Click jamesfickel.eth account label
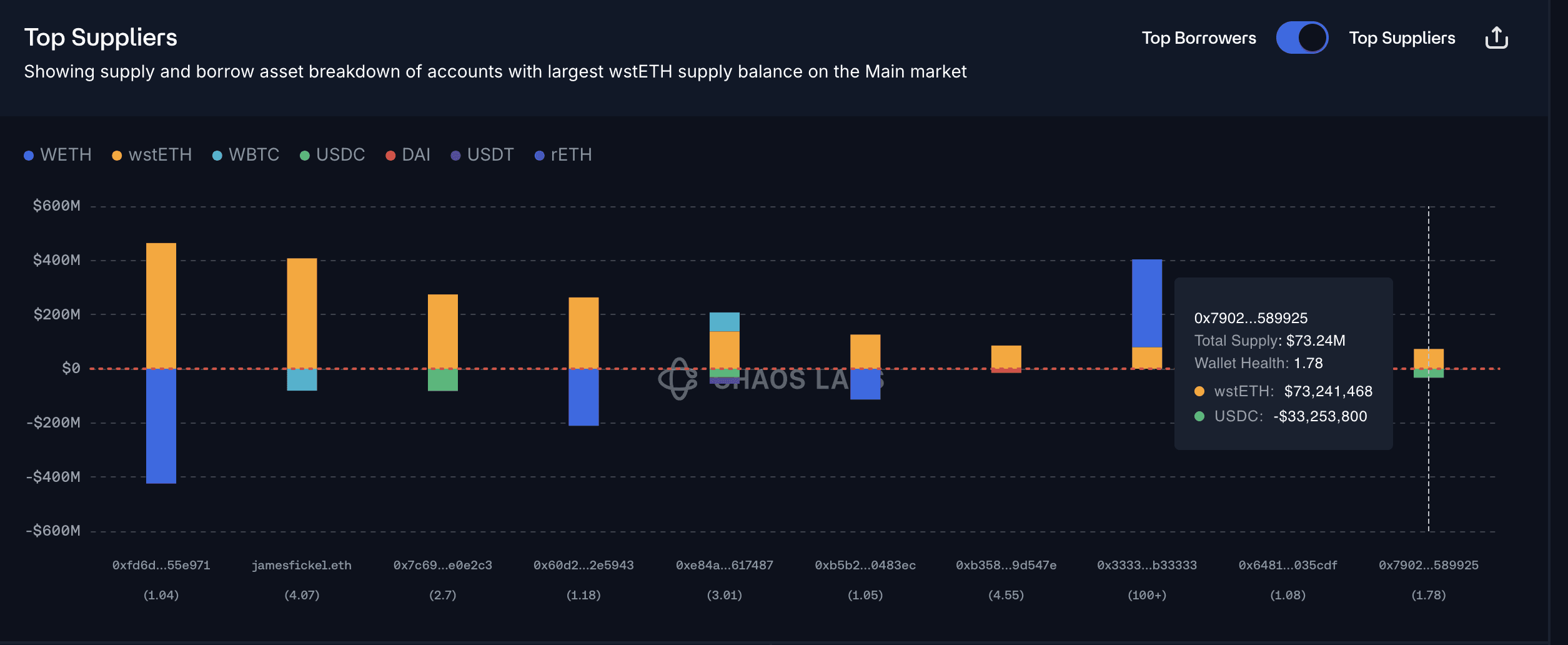 pos(302,566)
